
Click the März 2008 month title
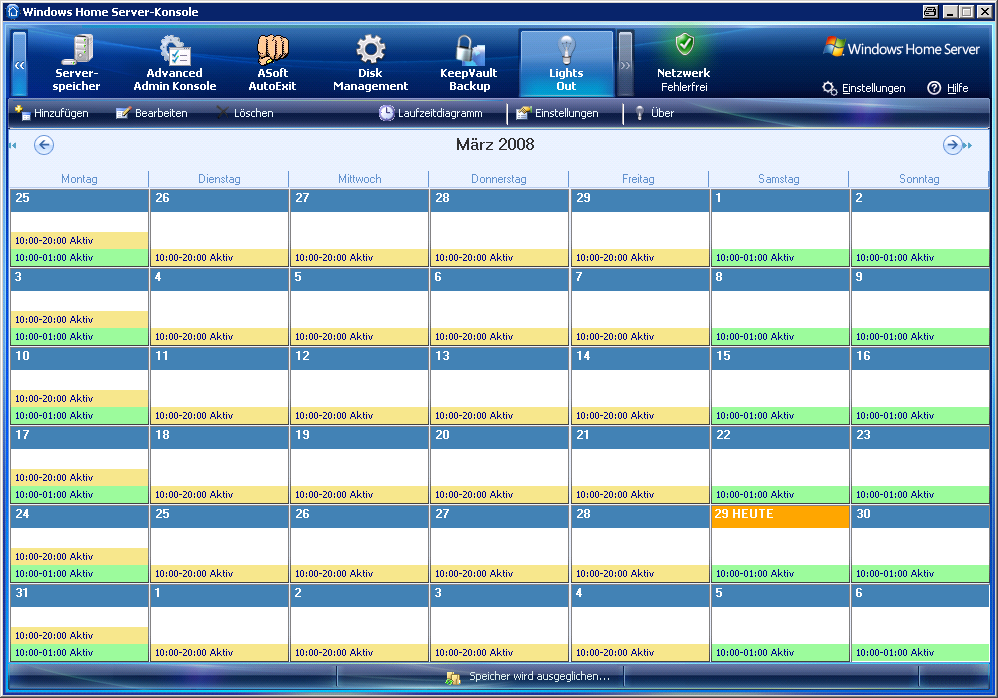[x=495, y=144]
